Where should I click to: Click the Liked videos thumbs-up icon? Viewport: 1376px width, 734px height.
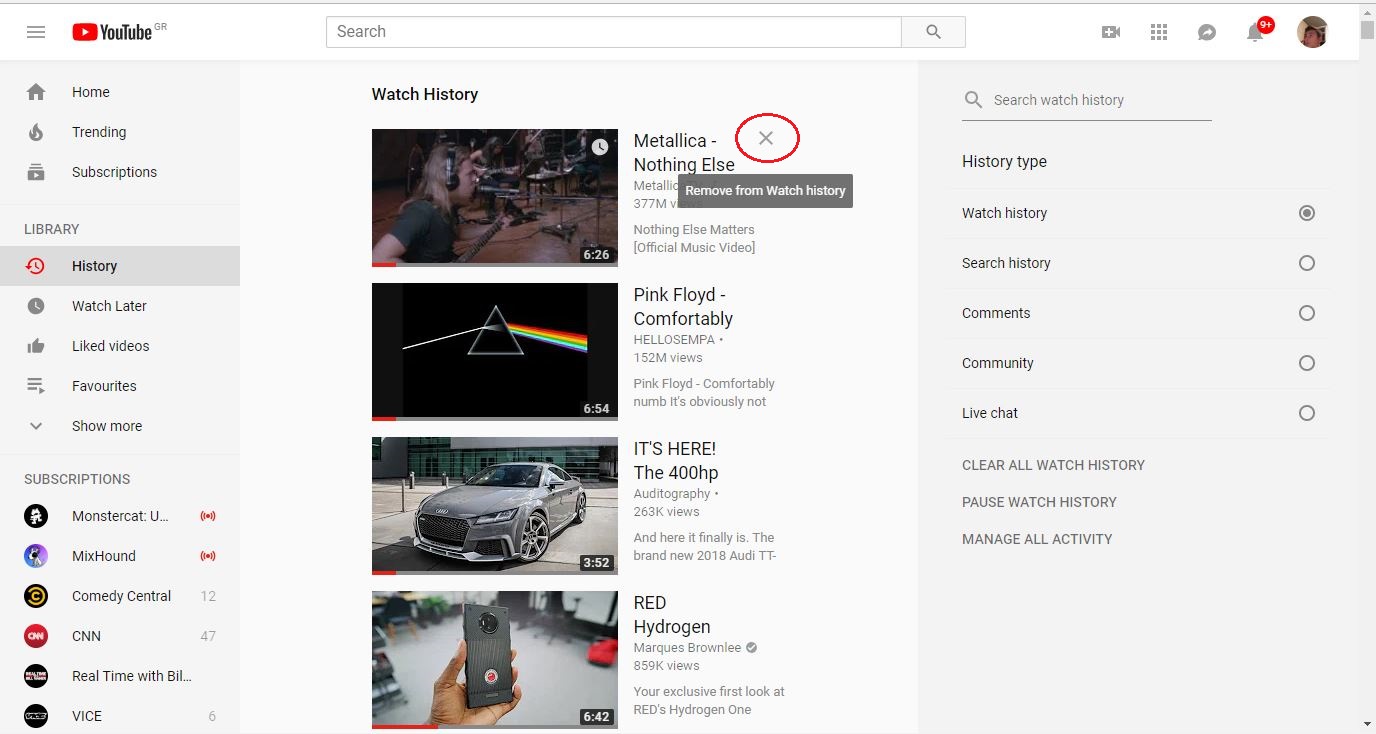pos(36,346)
